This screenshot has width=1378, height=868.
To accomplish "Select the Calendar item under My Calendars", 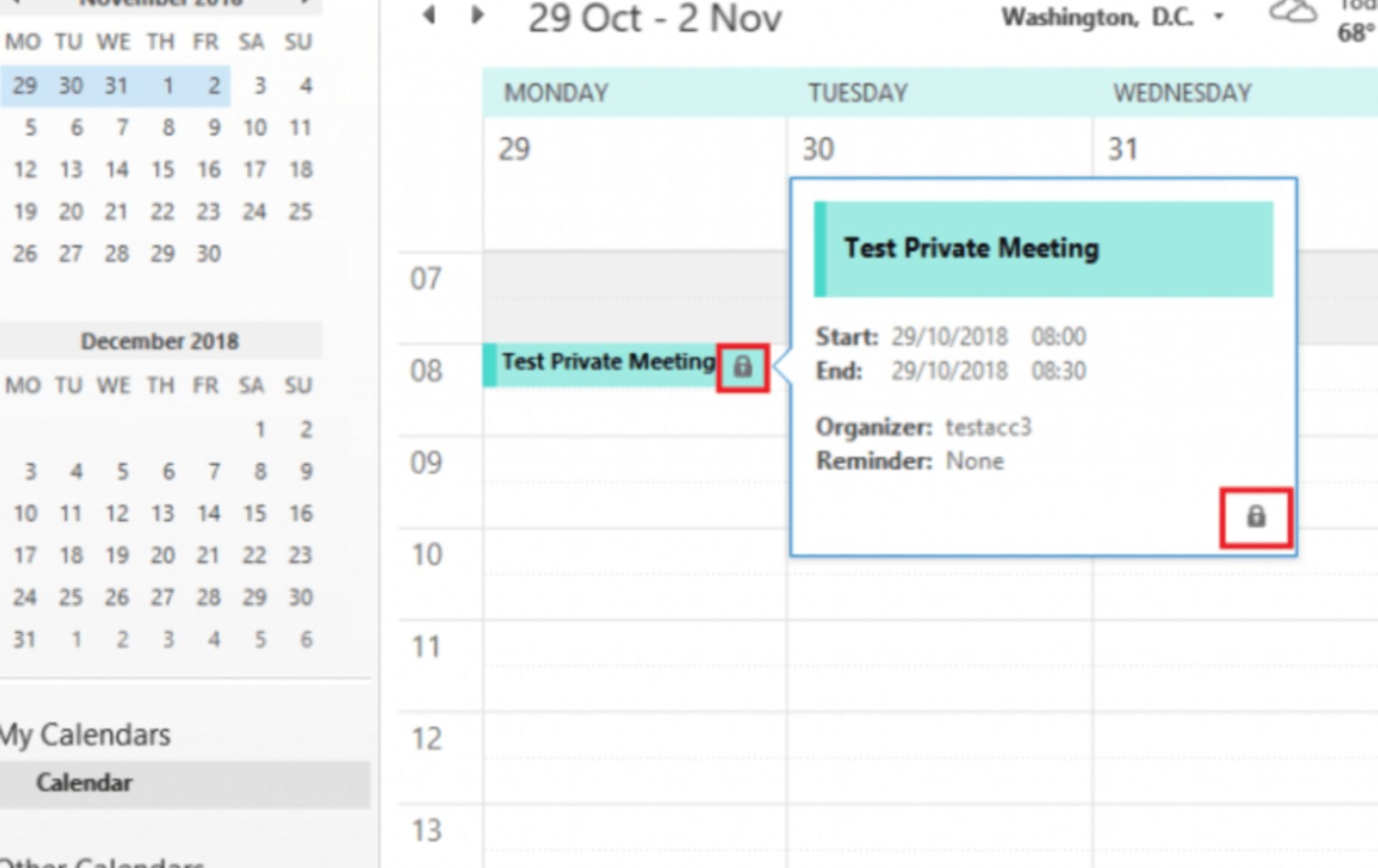I will coord(85,783).
